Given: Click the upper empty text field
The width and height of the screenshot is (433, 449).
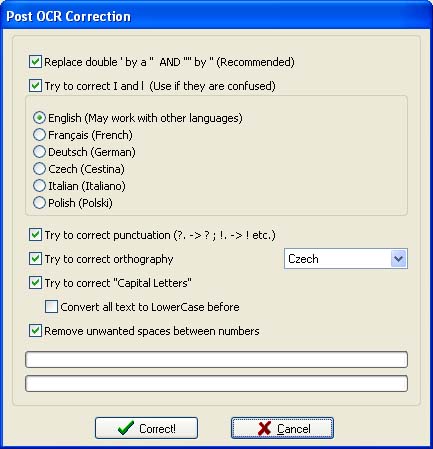Looking at the screenshot, I should pos(216,359).
